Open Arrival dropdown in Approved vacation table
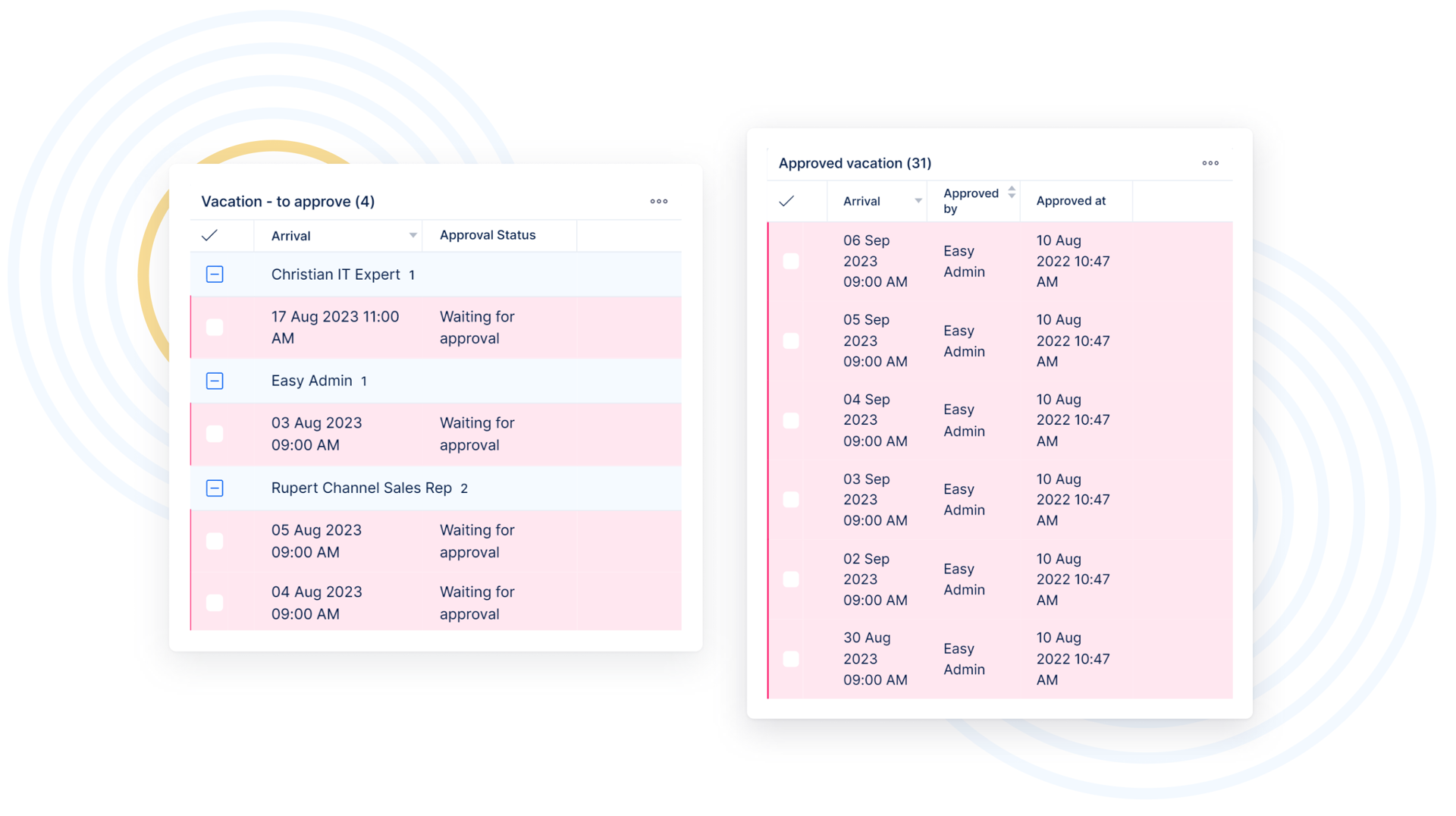 918,201
